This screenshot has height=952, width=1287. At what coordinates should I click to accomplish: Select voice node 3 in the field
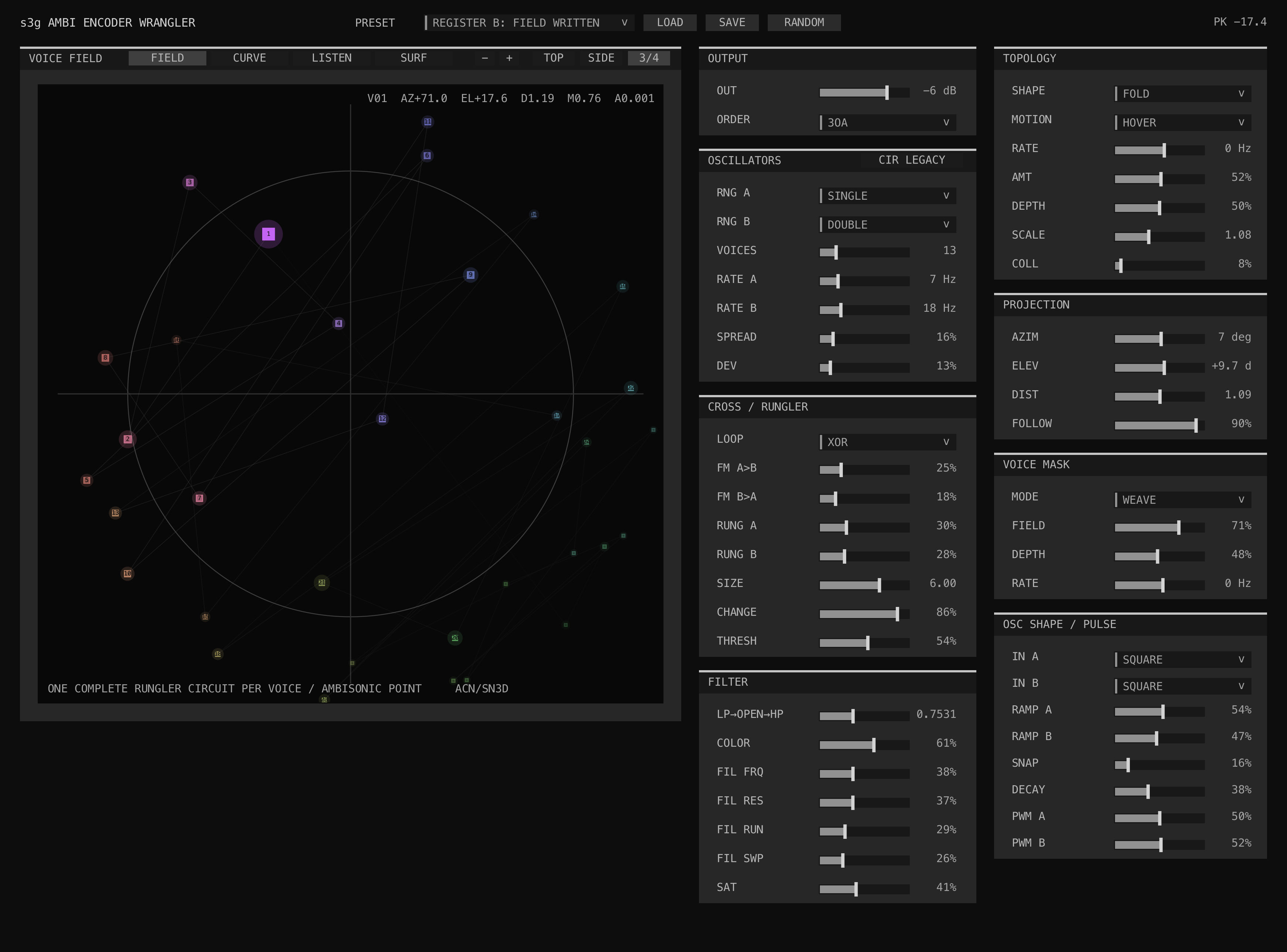tap(189, 182)
